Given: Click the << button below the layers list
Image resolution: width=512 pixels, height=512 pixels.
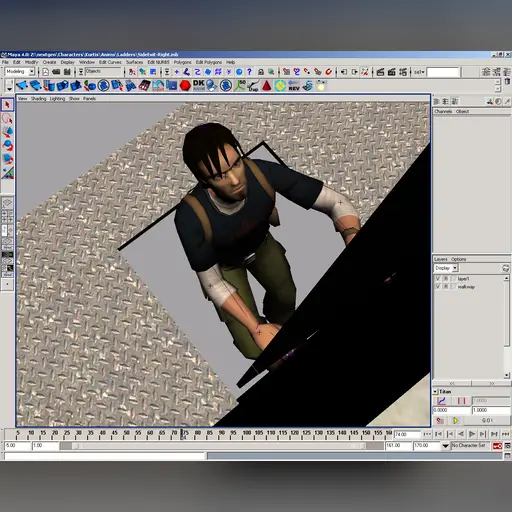Looking at the screenshot, I should pyautogui.click(x=452, y=383).
